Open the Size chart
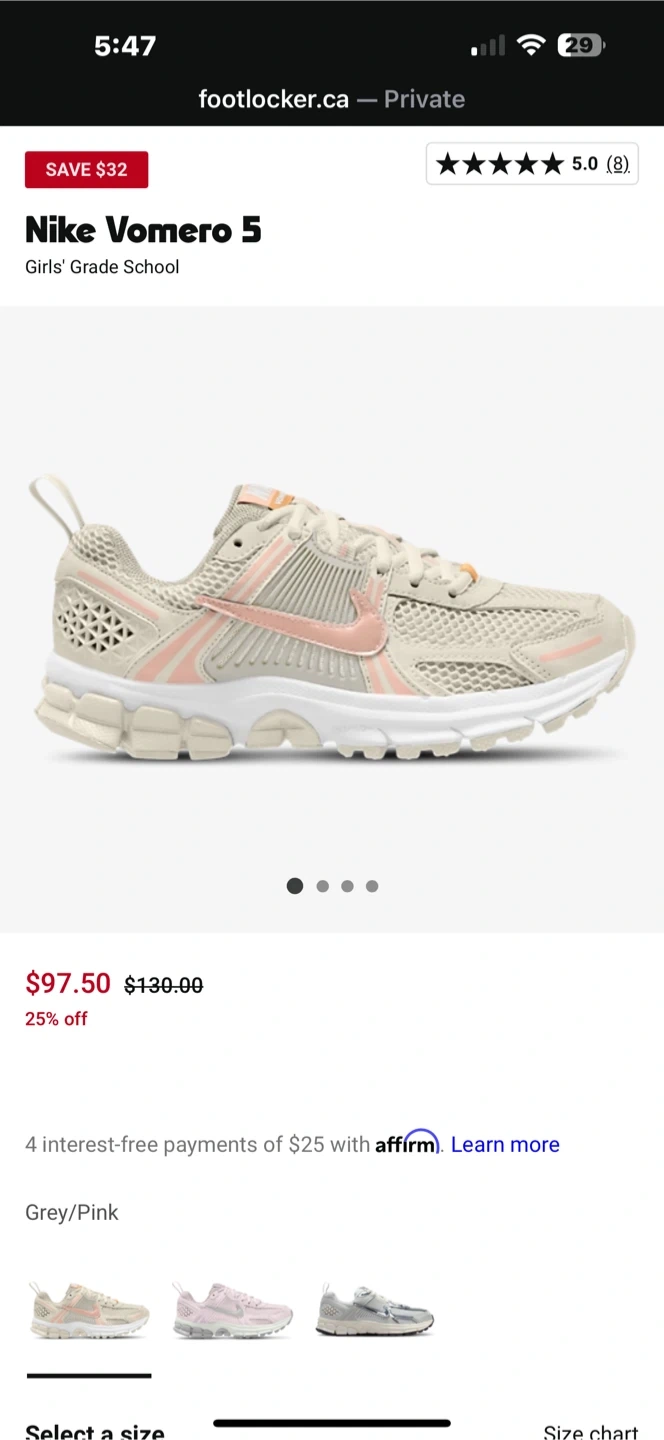The width and height of the screenshot is (664, 1440). point(590,1431)
